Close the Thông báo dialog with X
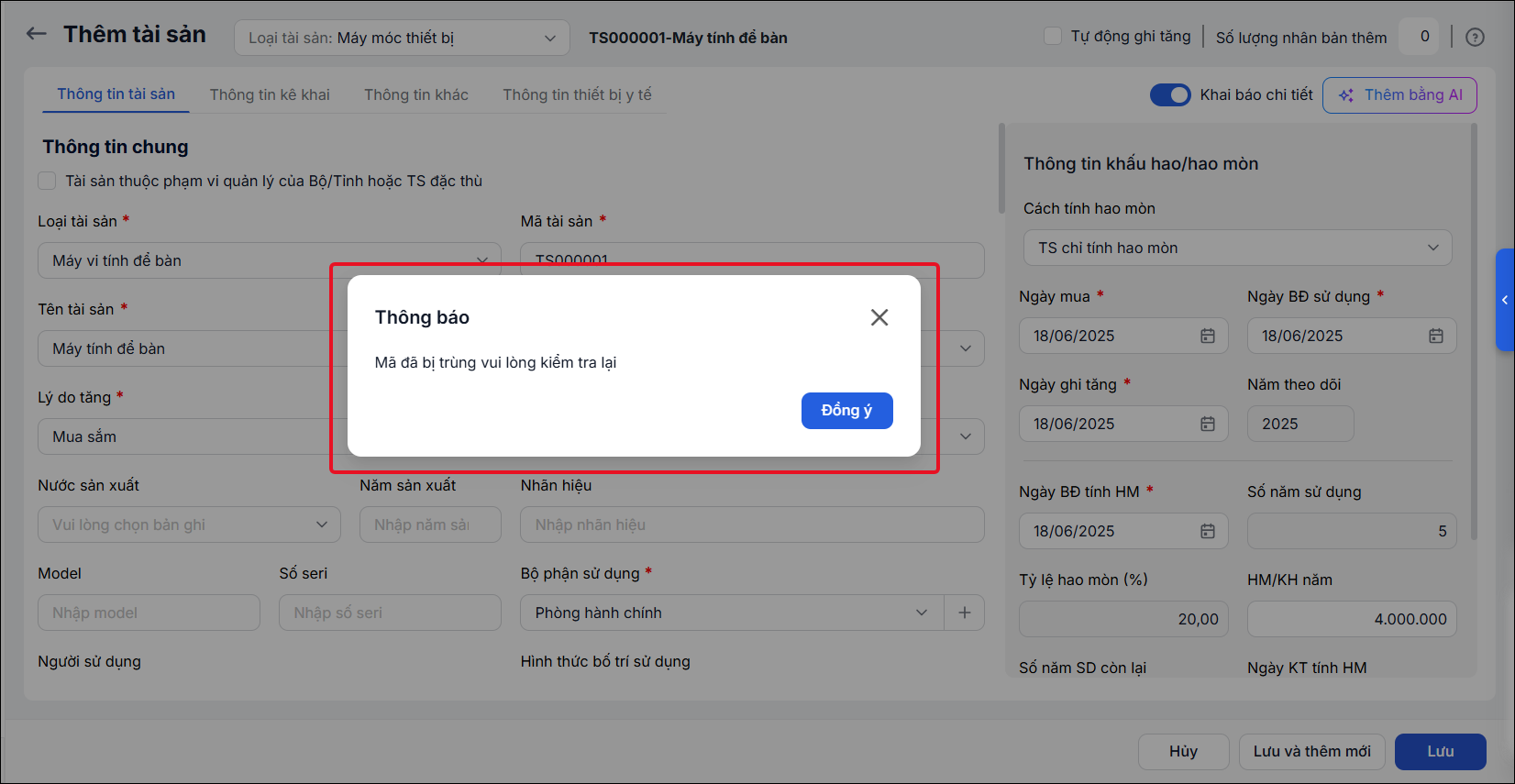This screenshot has height=784, width=1515. click(x=879, y=317)
